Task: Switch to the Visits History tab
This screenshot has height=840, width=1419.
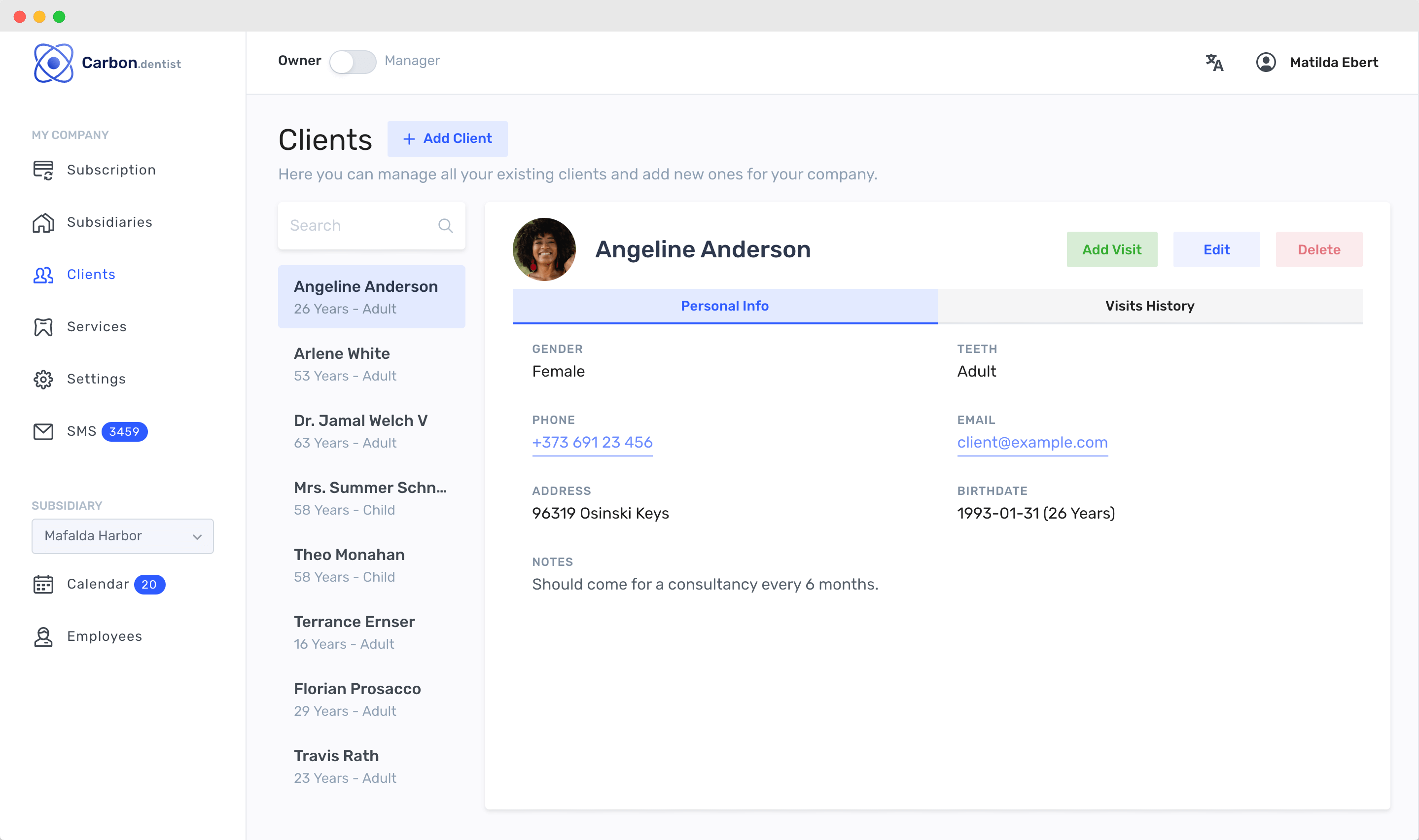Action: (1149, 306)
